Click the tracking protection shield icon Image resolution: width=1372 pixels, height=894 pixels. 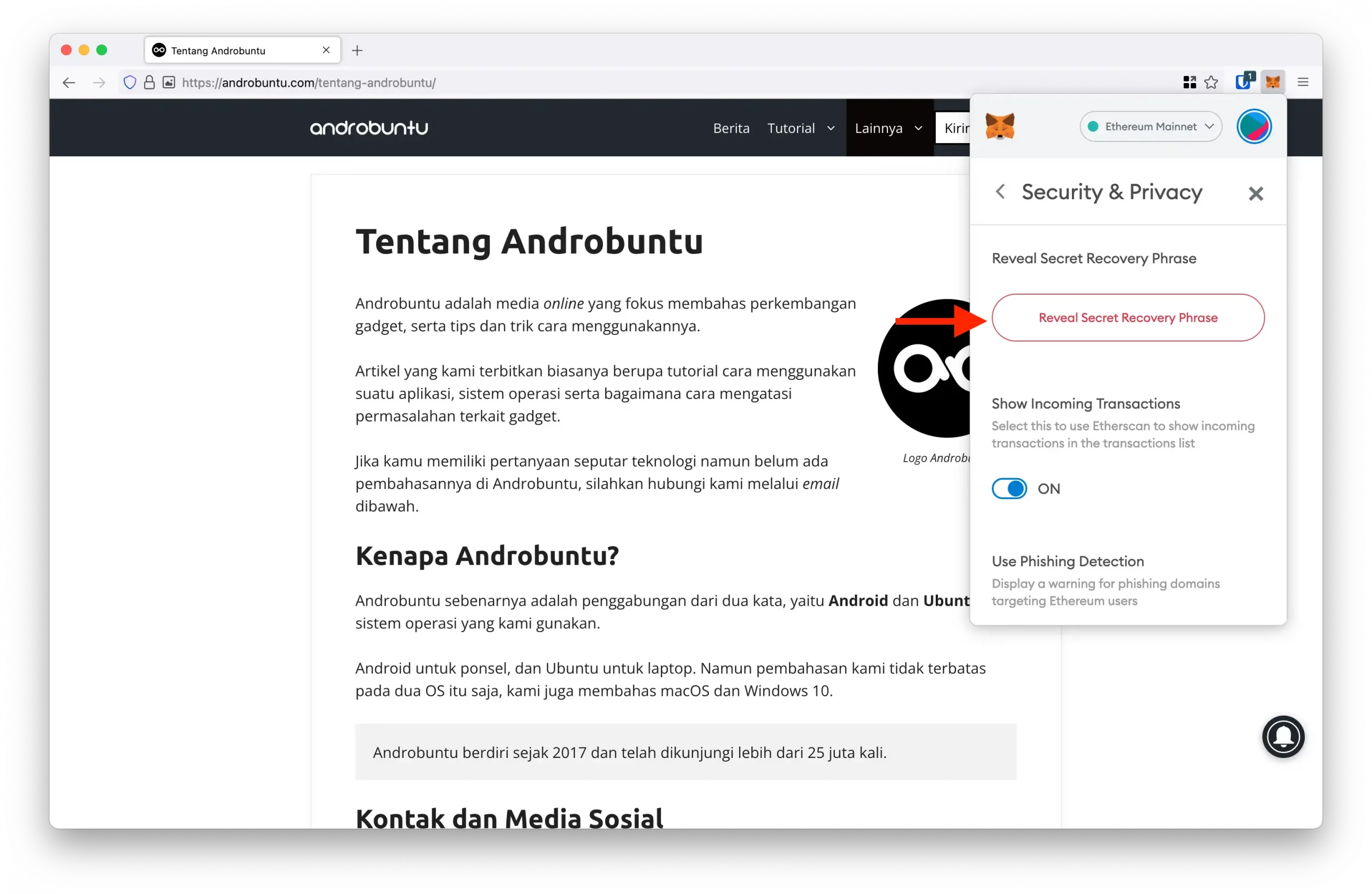[x=130, y=82]
